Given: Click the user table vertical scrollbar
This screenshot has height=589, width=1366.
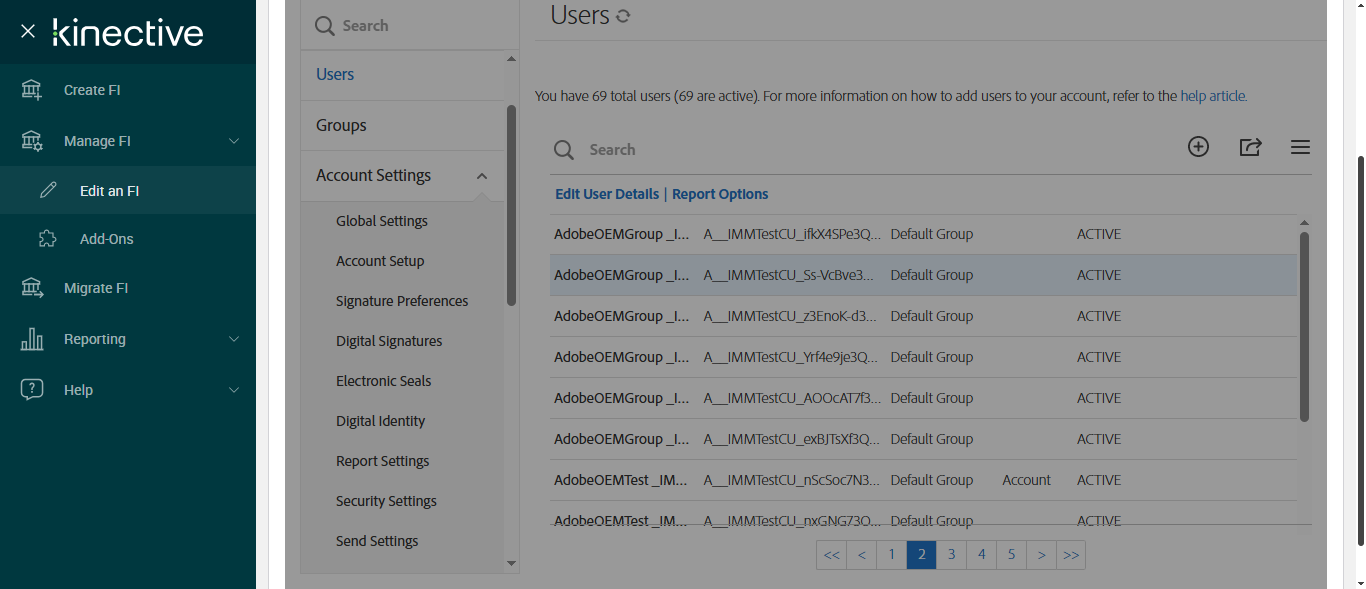Looking at the screenshot, I should click(1304, 327).
